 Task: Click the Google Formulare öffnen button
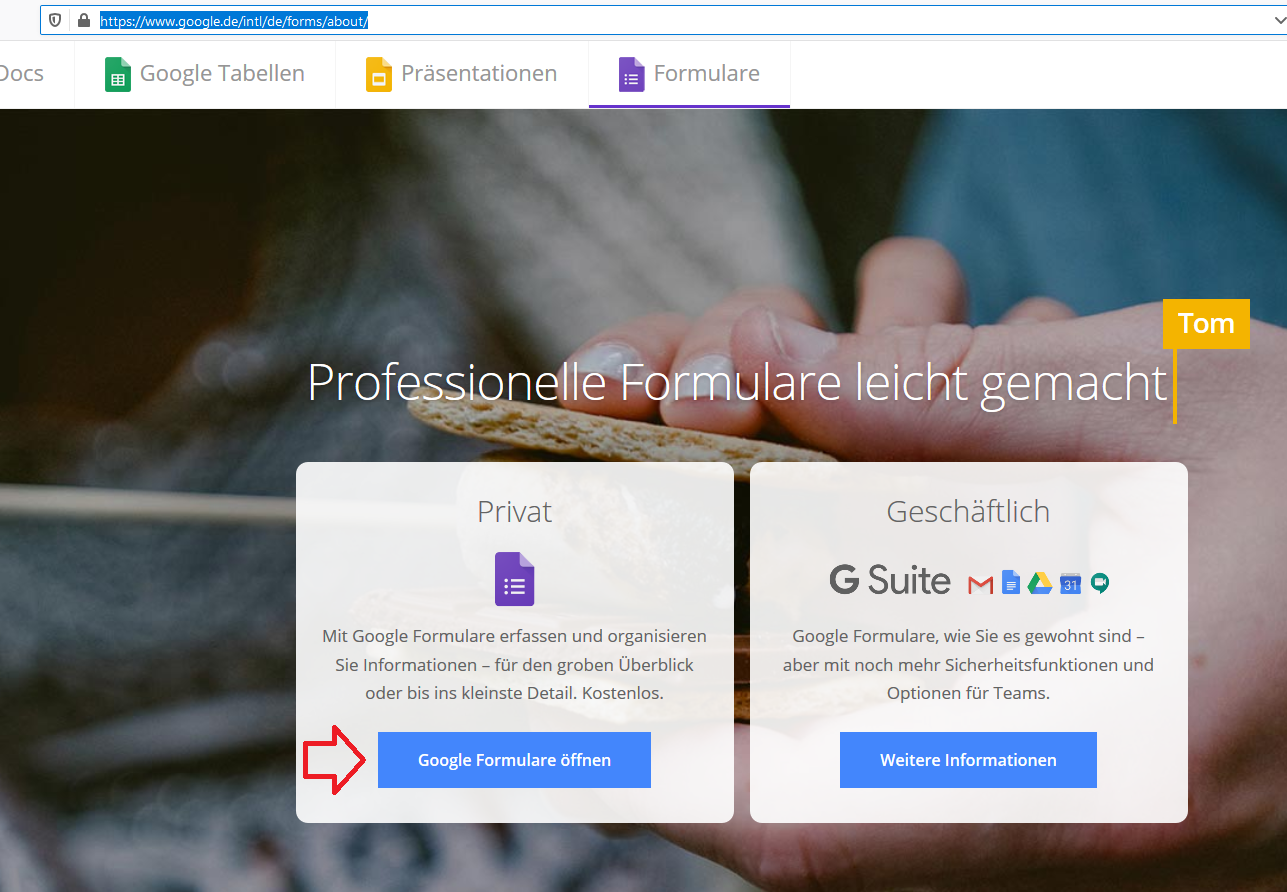tap(514, 760)
